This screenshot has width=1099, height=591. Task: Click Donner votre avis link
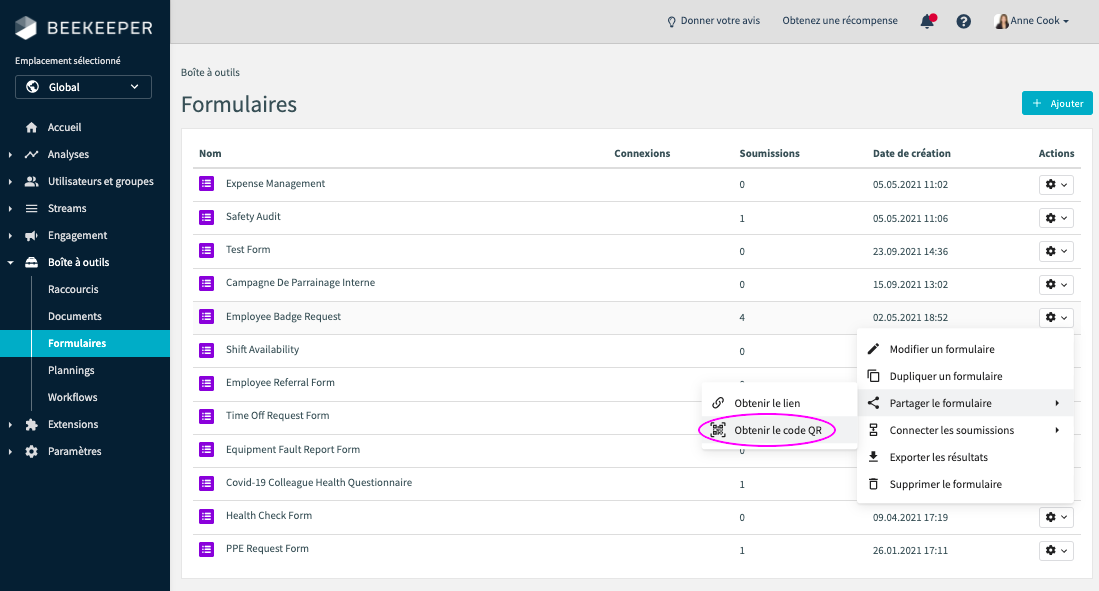[x=712, y=21]
